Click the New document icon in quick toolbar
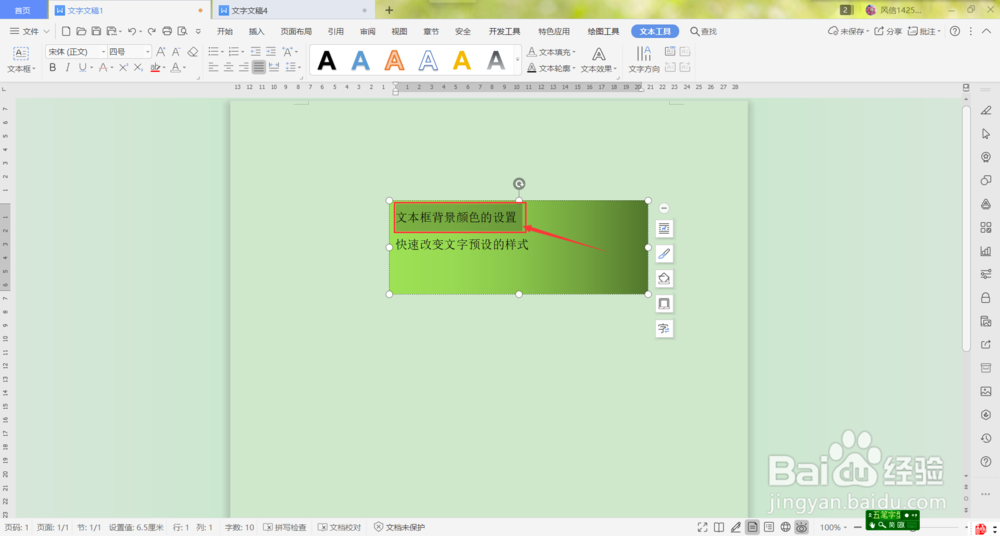Image resolution: width=1000 pixels, height=536 pixels. [x=66, y=31]
